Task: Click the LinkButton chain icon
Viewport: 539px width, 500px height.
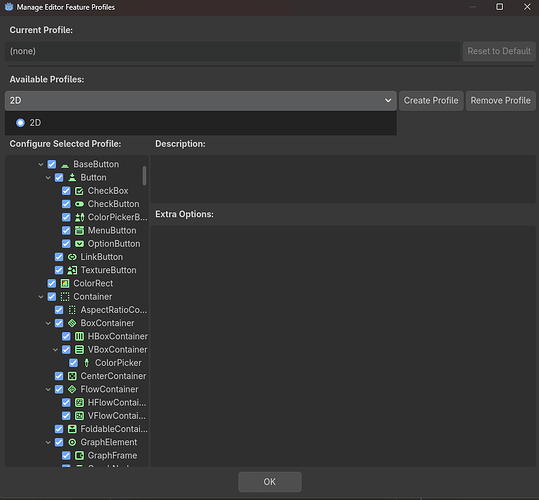Action: click(72, 257)
